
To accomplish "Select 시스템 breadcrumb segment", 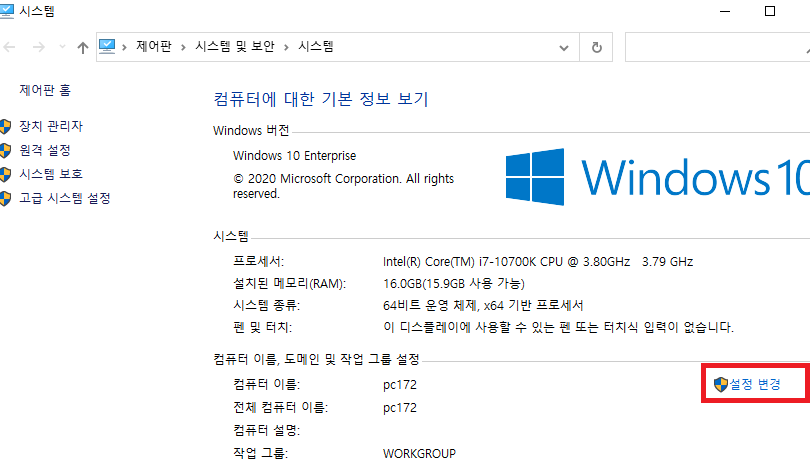I will click(316, 47).
